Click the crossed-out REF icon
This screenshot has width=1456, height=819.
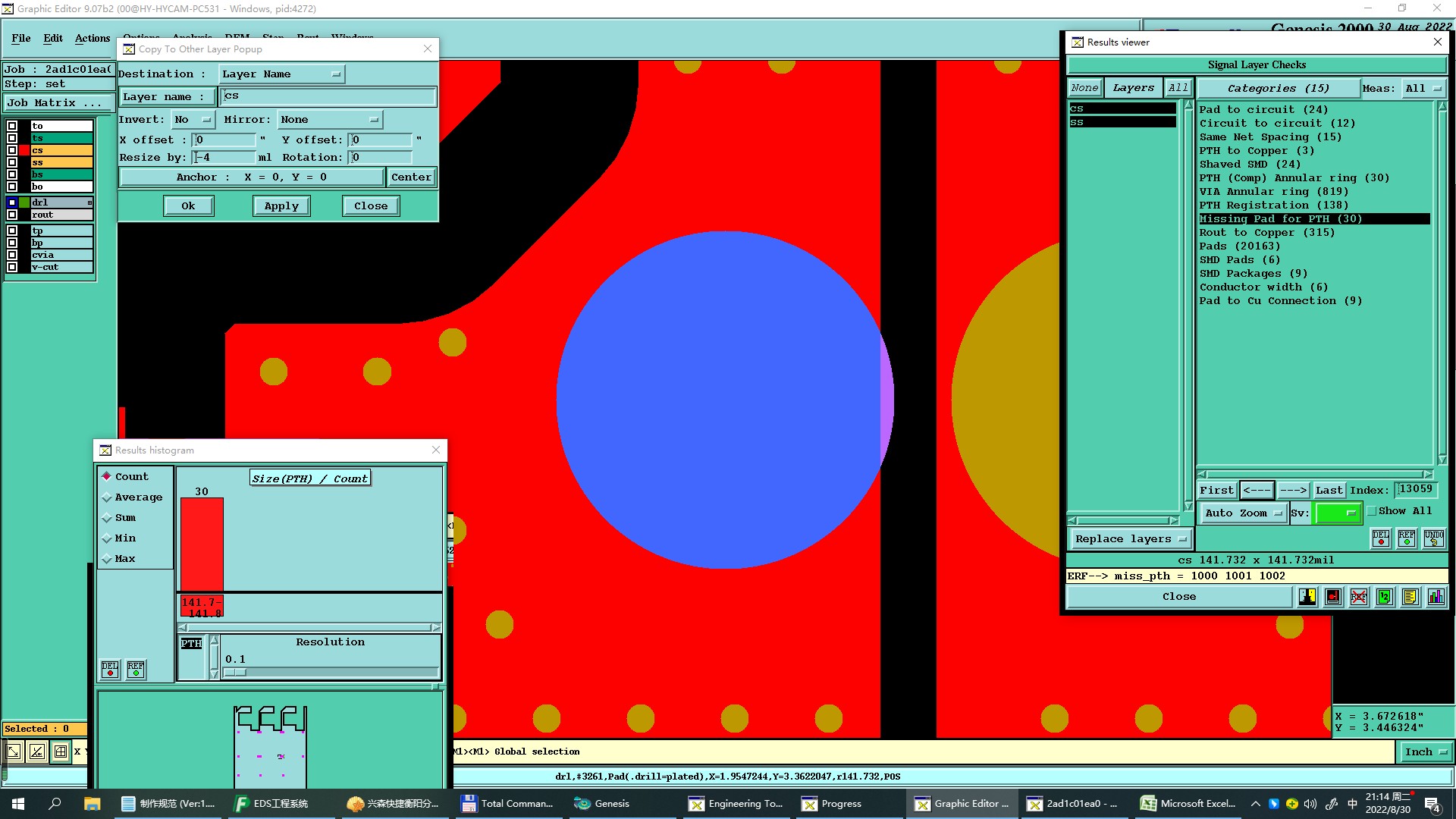click(x=1358, y=597)
